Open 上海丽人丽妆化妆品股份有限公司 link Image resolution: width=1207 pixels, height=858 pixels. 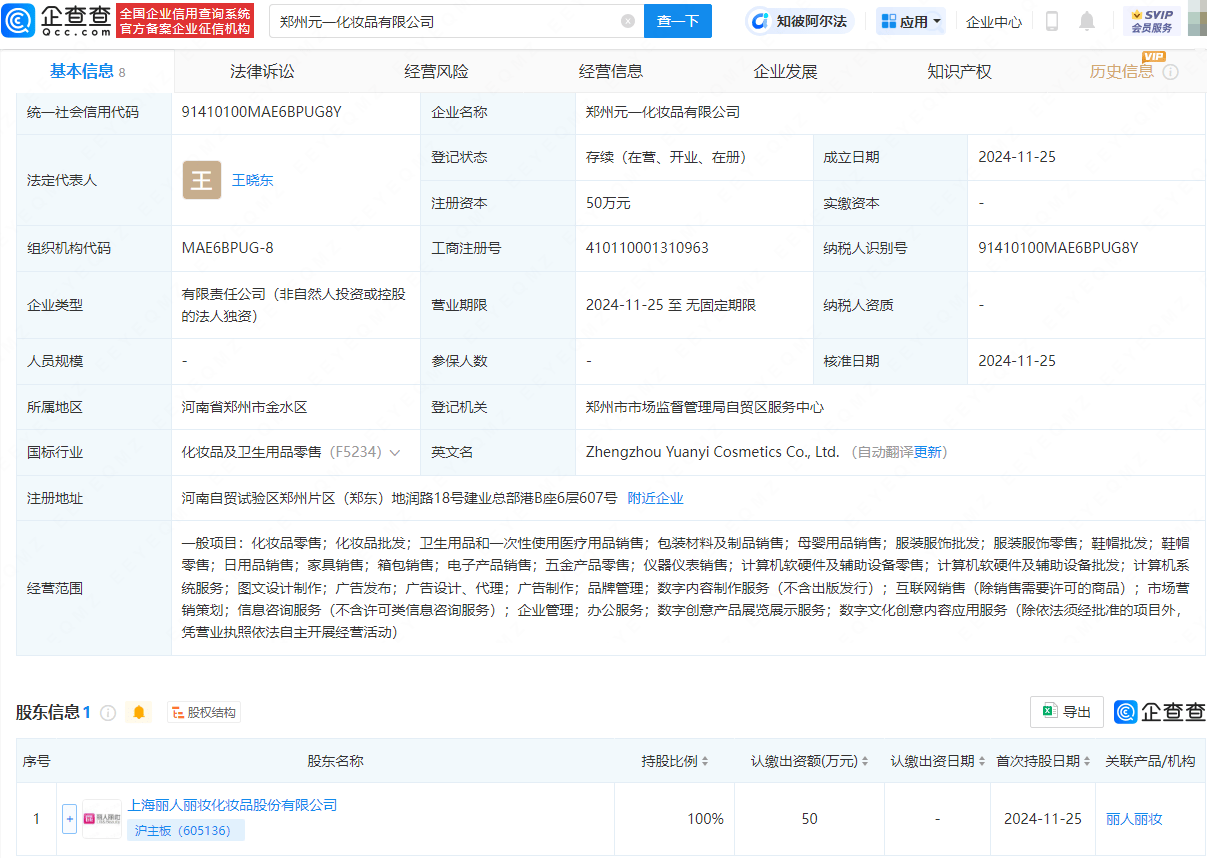pos(232,805)
